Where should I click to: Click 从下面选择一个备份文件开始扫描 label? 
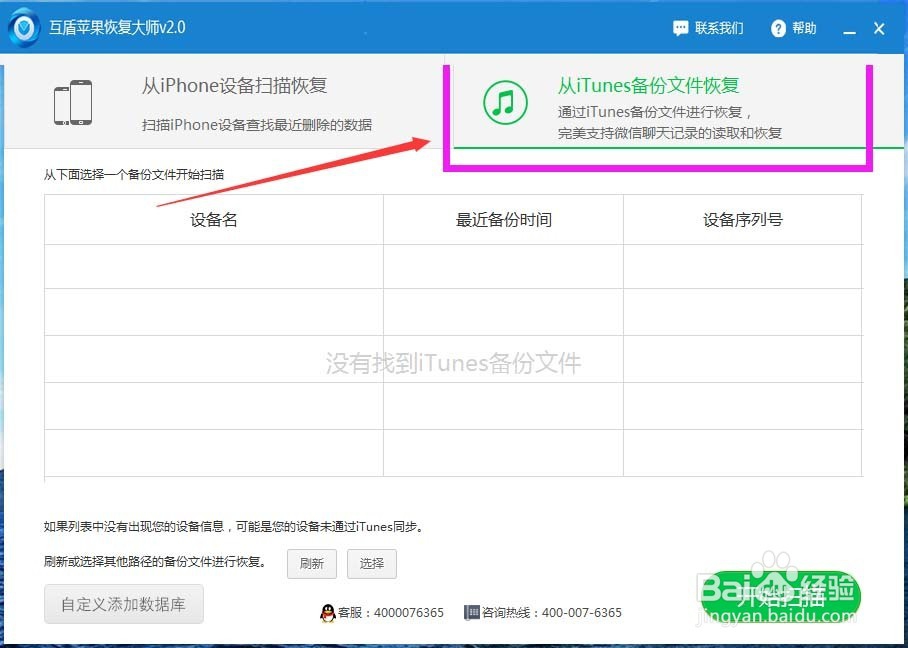tap(134, 174)
